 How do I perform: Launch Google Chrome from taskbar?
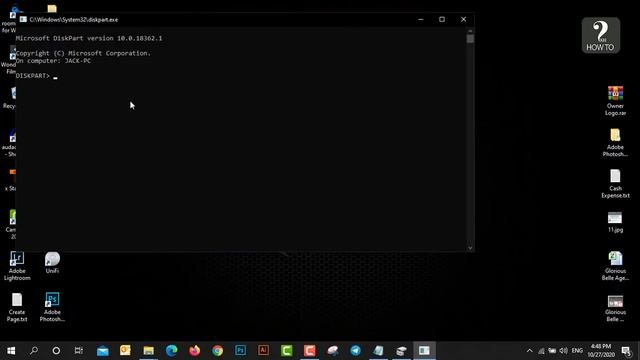[x=218, y=351]
